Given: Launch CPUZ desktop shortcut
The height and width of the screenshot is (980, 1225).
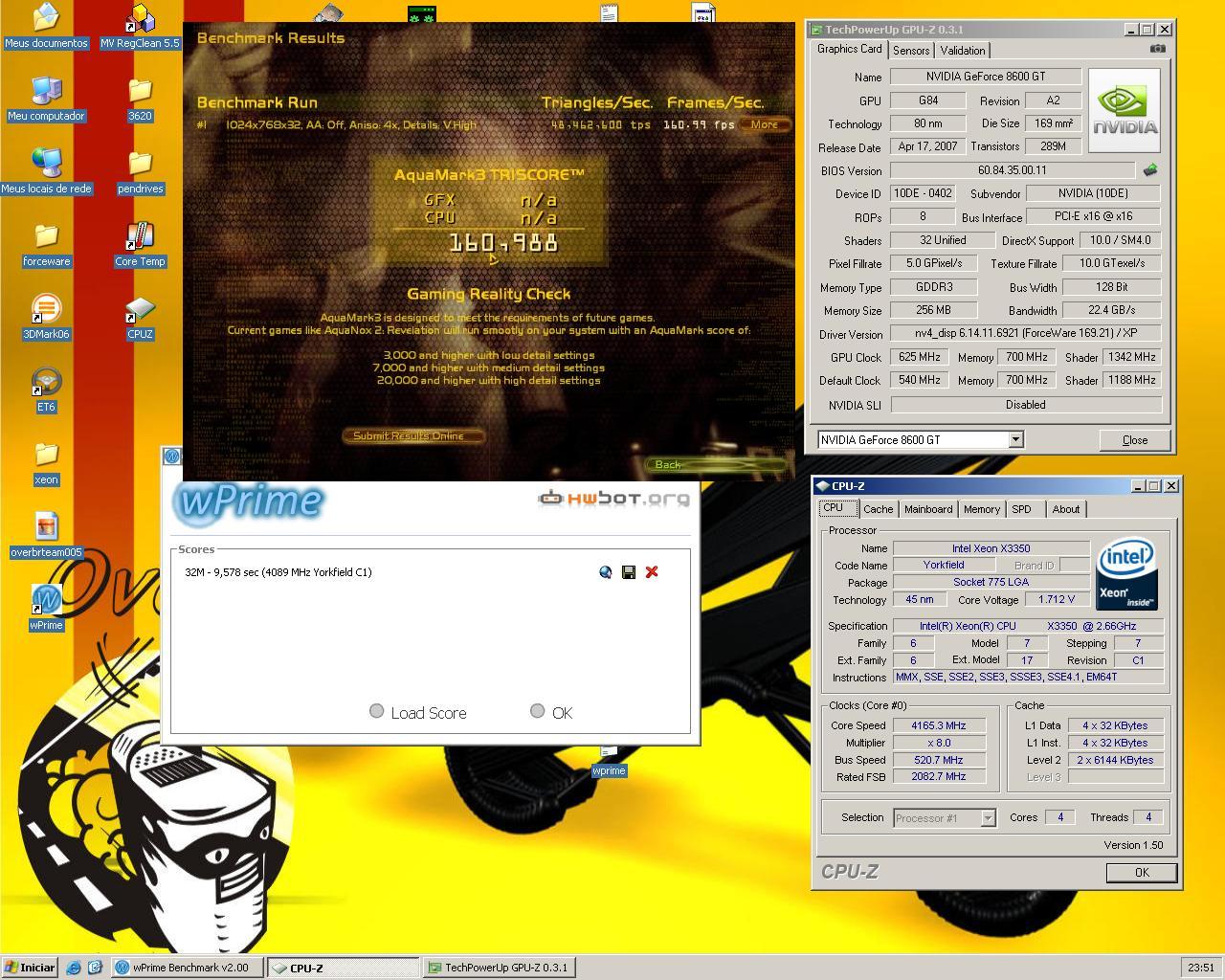Looking at the screenshot, I should click(140, 317).
